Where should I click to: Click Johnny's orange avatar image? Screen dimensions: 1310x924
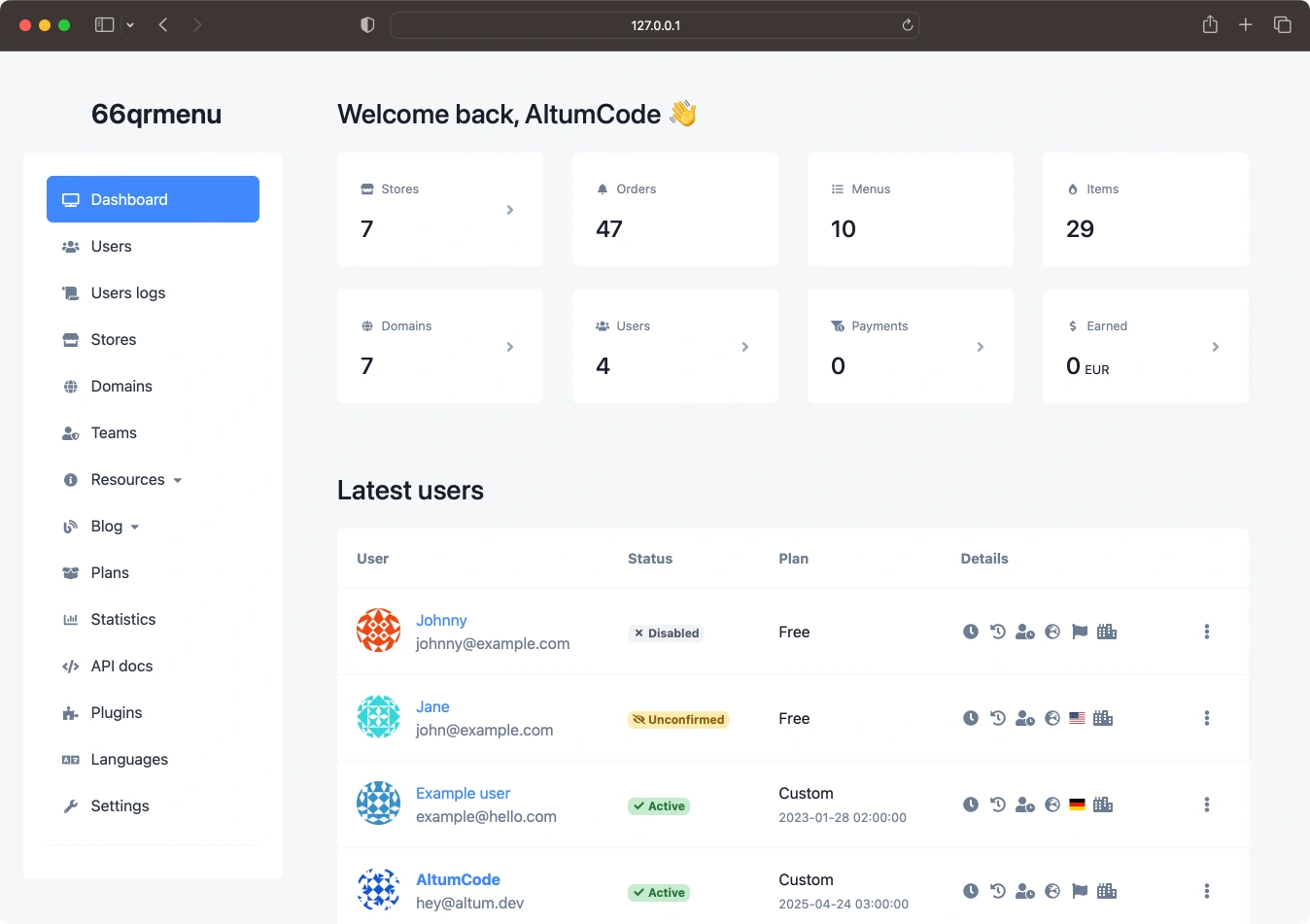click(378, 632)
